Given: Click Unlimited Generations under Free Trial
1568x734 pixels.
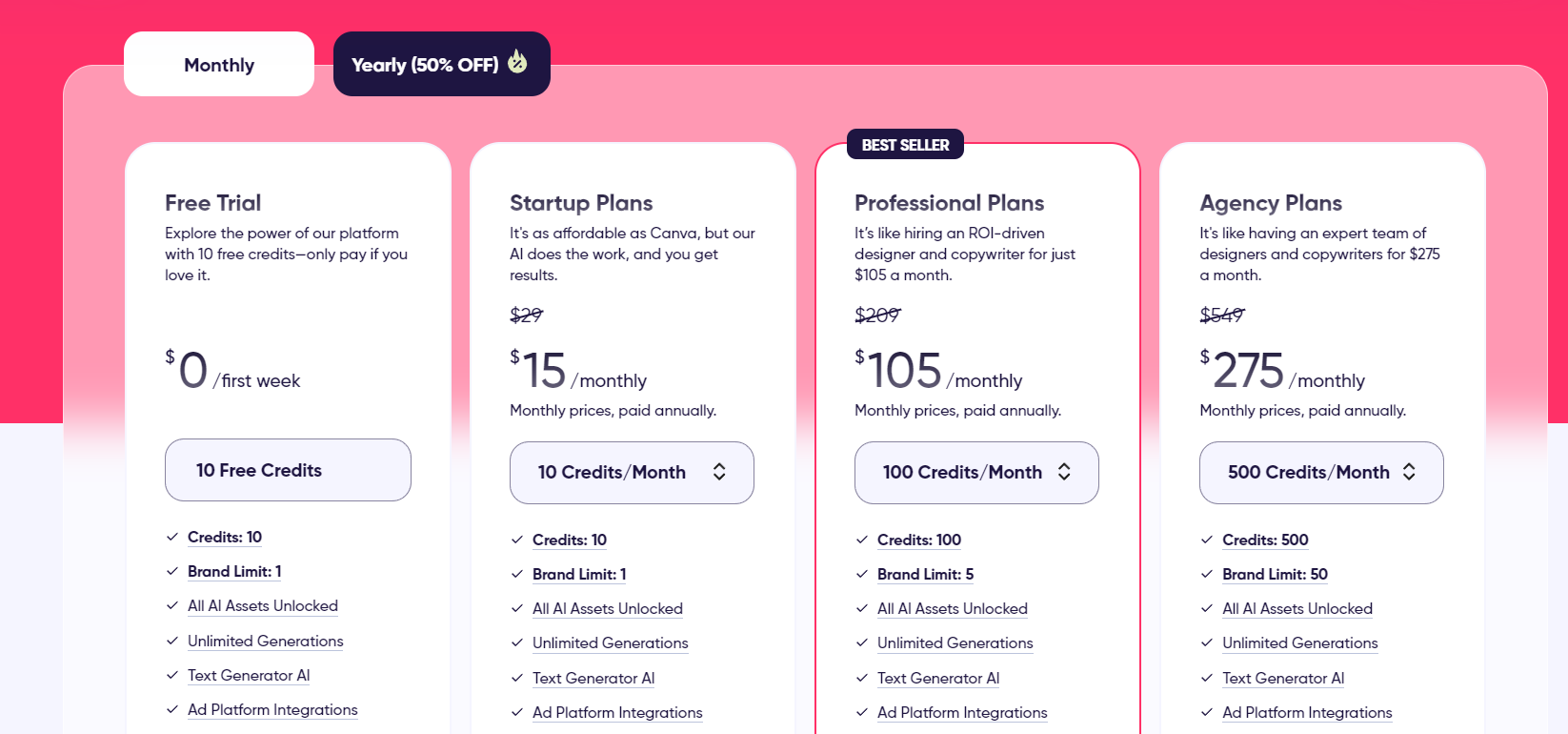Looking at the screenshot, I should pos(265,641).
